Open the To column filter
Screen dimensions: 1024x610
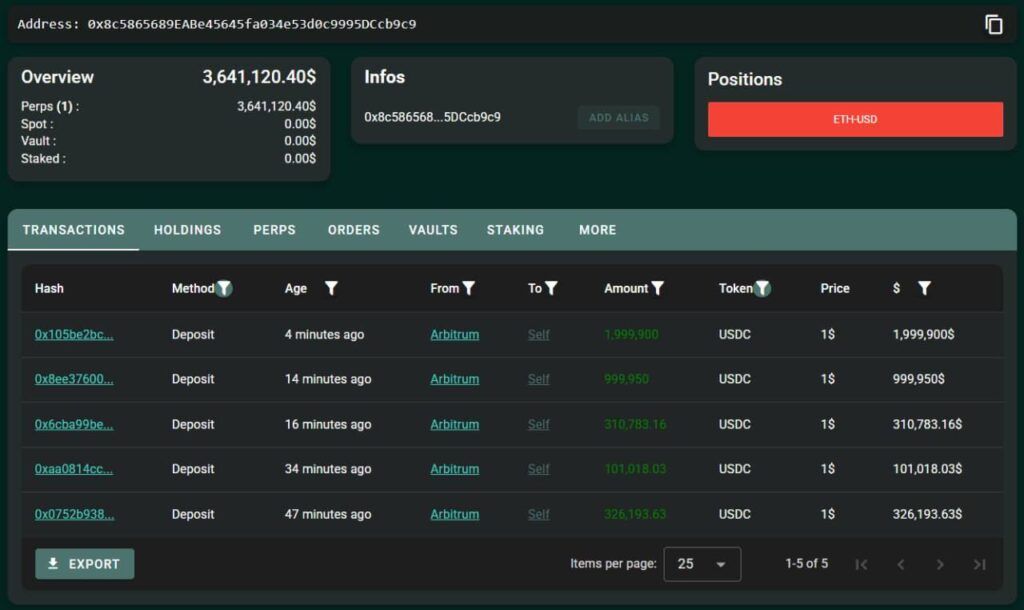point(551,288)
